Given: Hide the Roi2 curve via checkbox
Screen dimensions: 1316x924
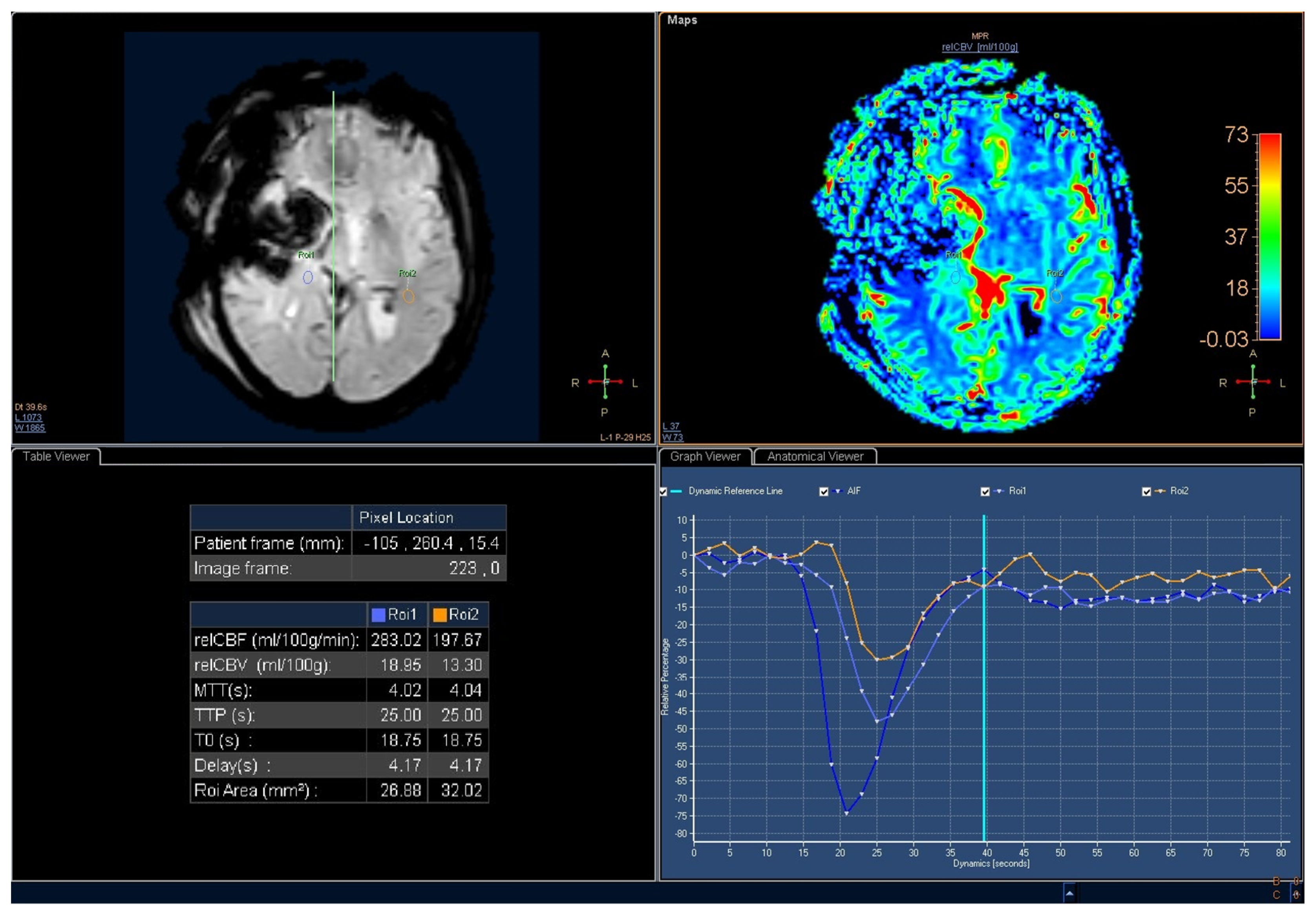Looking at the screenshot, I should point(1146,492).
